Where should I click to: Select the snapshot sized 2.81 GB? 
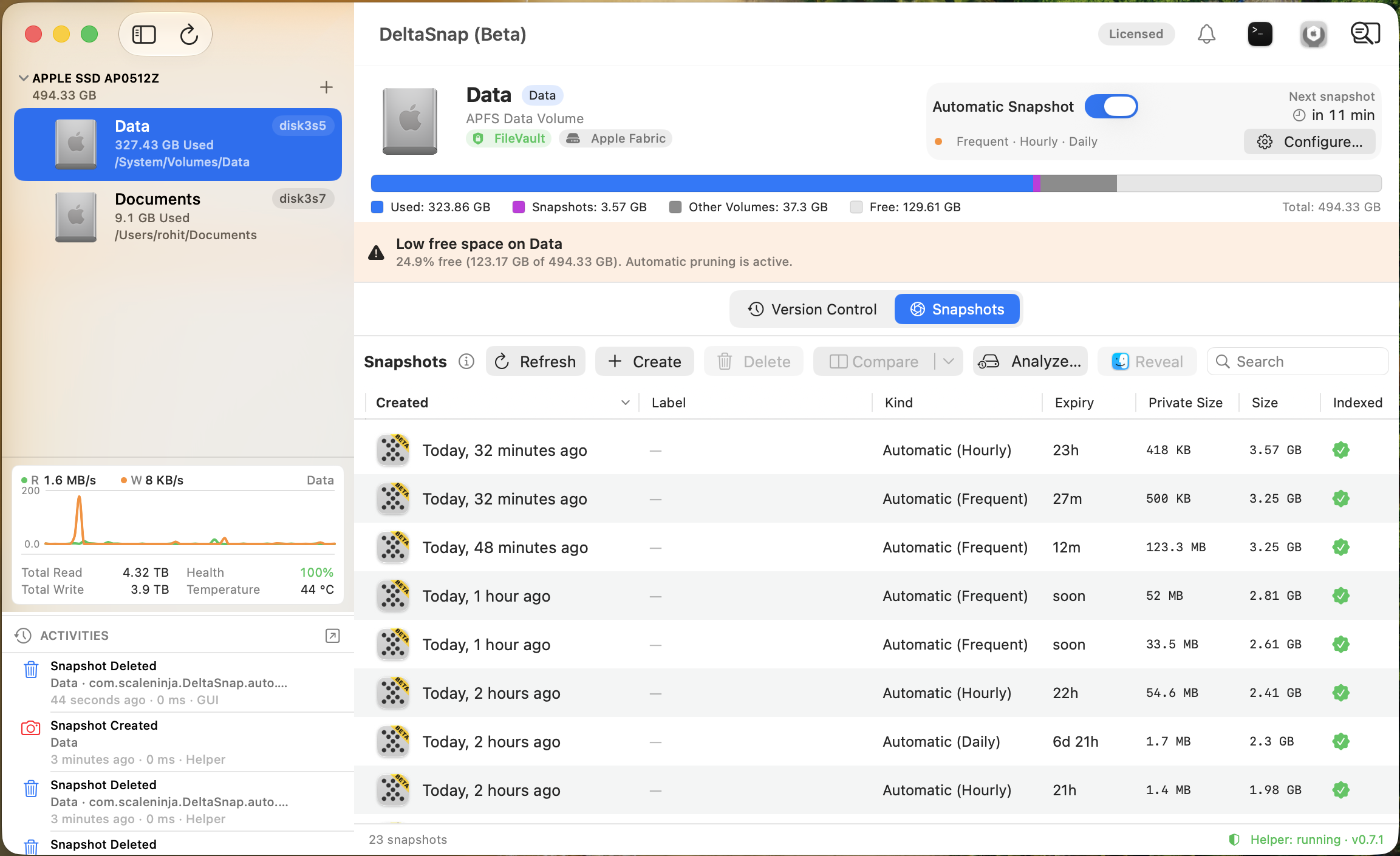pyautogui.click(x=876, y=596)
